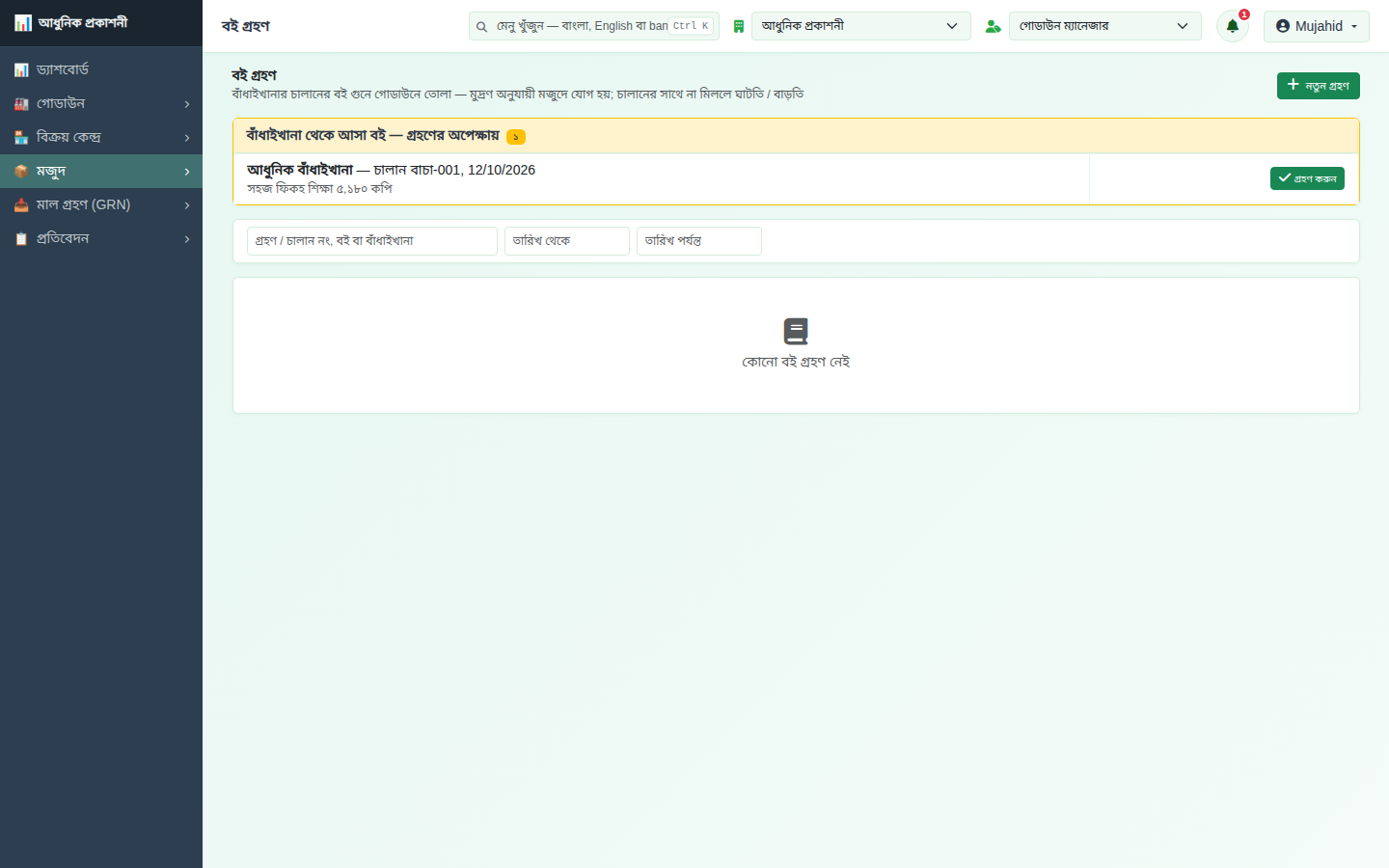Click the green user role icon
Image resolution: width=1389 pixels, height=868 pixels.
(x=993, y=27)
